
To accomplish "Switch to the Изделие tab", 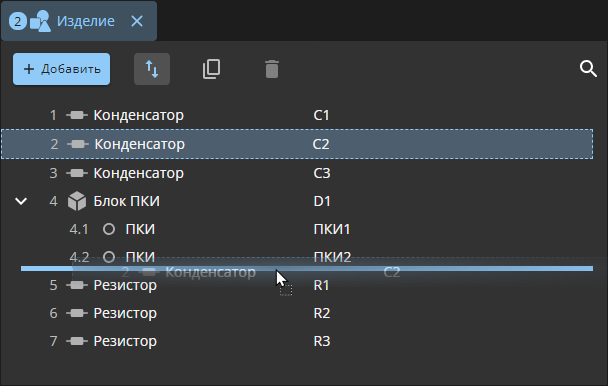I will coord(79,21).
